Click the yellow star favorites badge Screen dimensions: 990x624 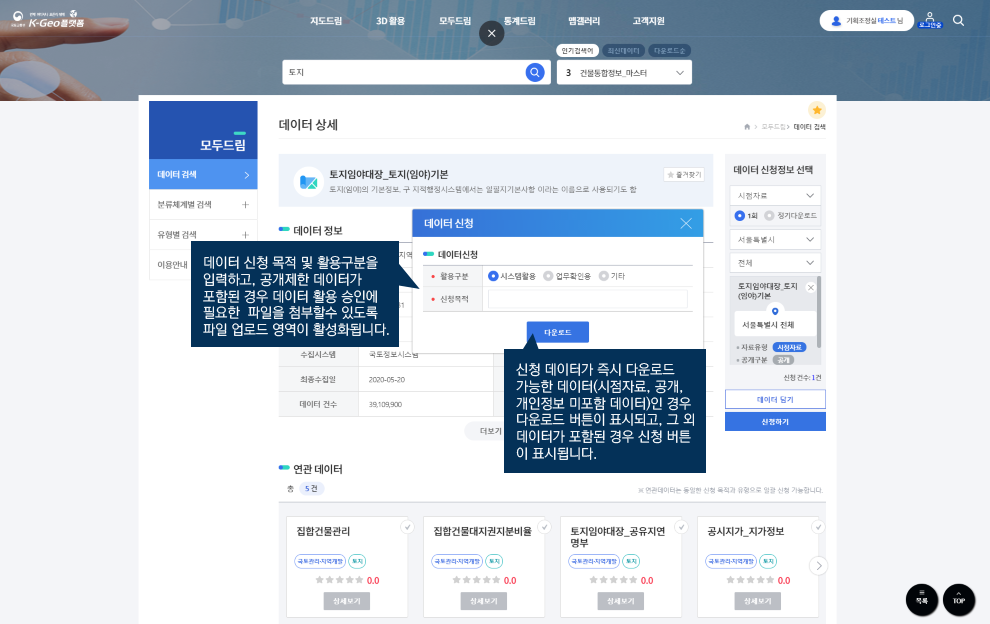coord(816,110)
